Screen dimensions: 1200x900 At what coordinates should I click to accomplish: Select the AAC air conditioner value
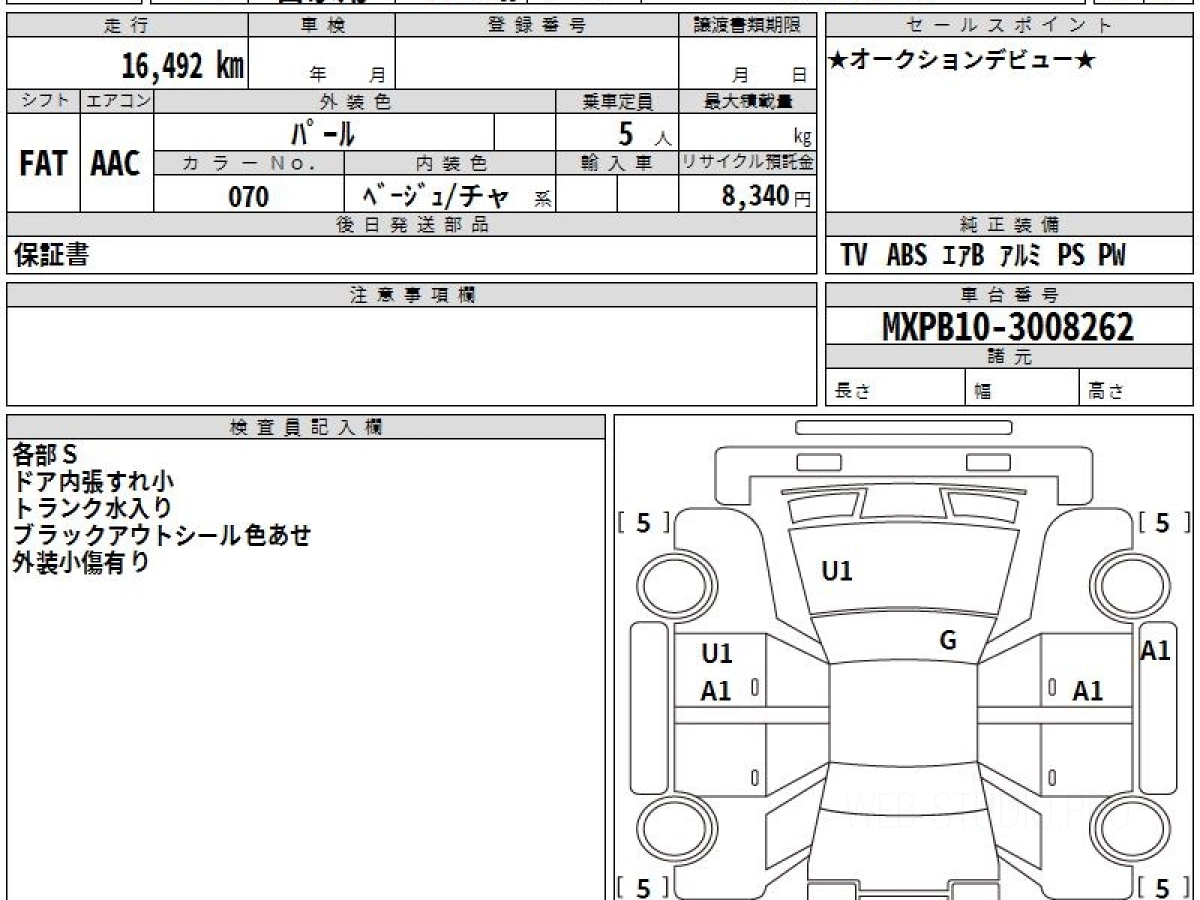coord(116,164)
